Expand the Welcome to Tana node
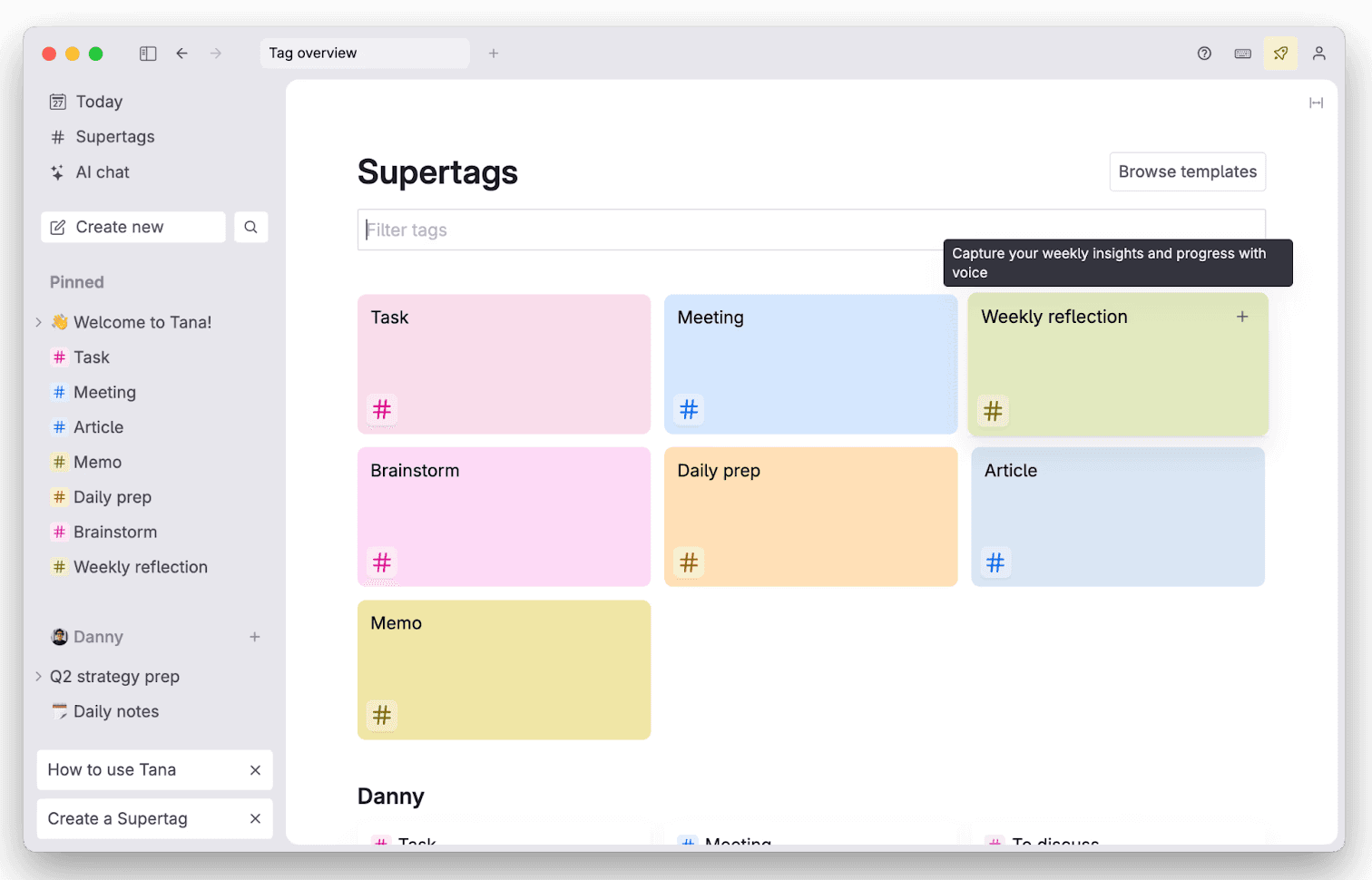1372x880 pixels. coord(37,322)
